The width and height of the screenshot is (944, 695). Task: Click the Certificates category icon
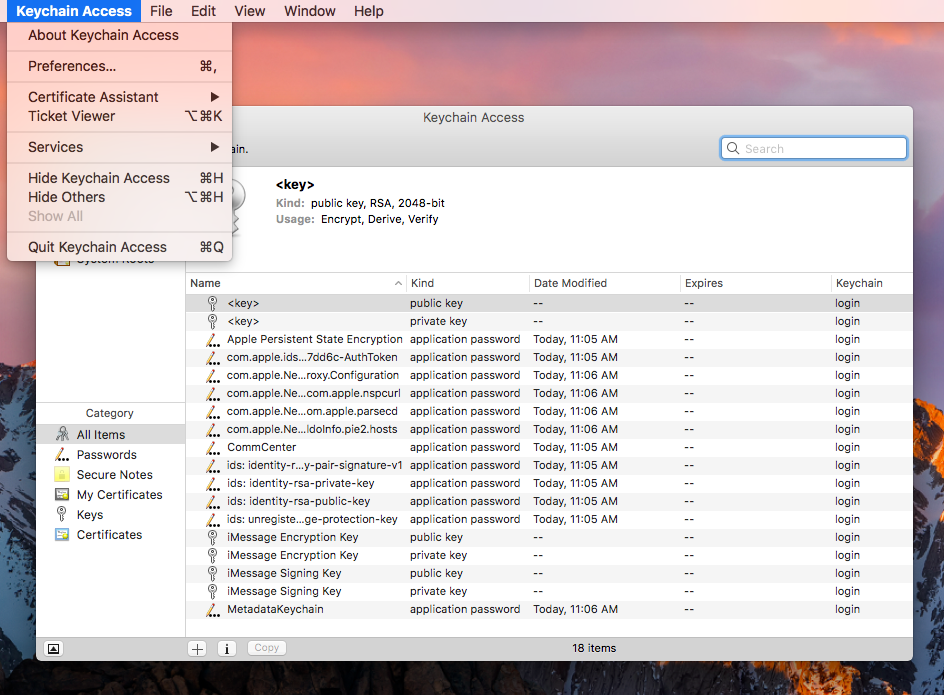click(62, 534)
